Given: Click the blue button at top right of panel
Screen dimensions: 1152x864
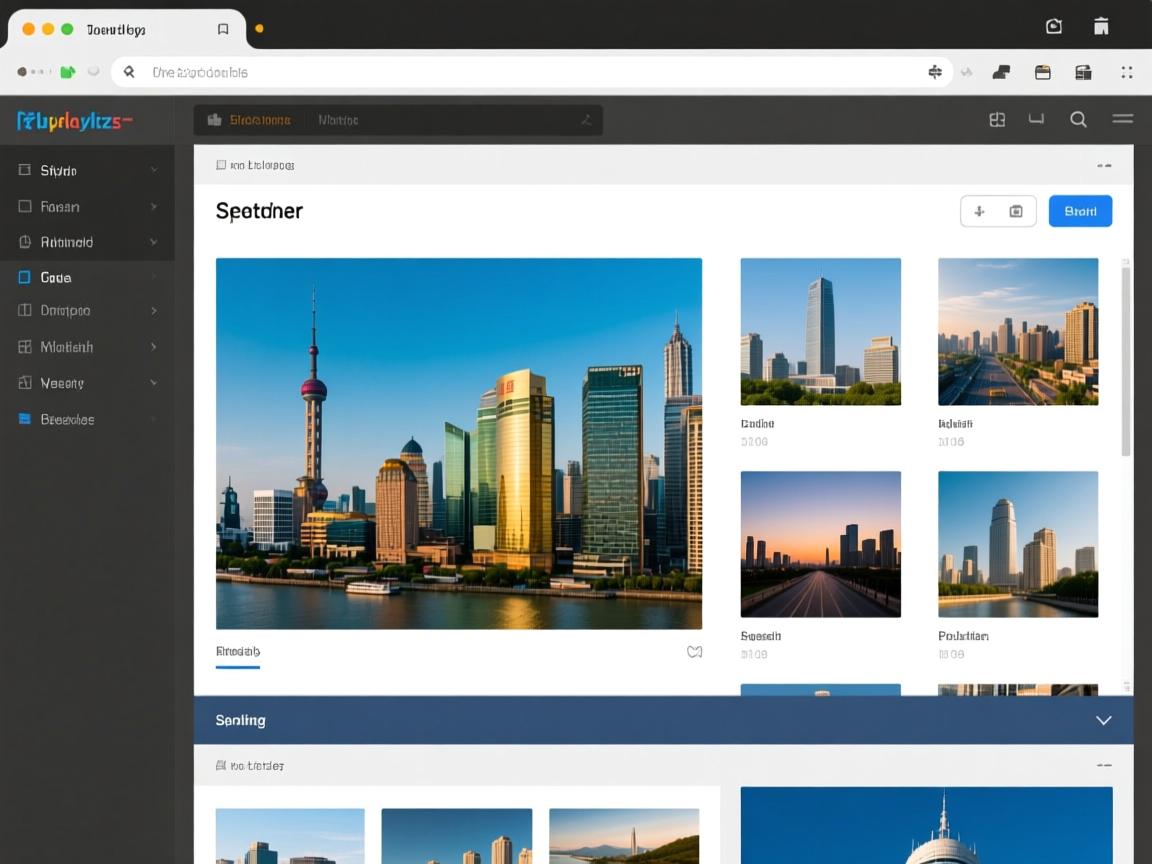Looking at the screenshot, I should coord(1080,211).
